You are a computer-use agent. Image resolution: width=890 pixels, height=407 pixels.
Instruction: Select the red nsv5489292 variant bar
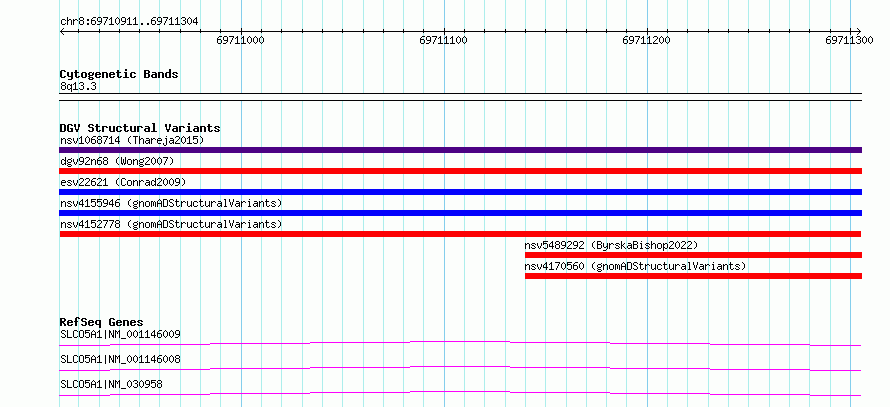pyautogui.click(x=694, y=255)
